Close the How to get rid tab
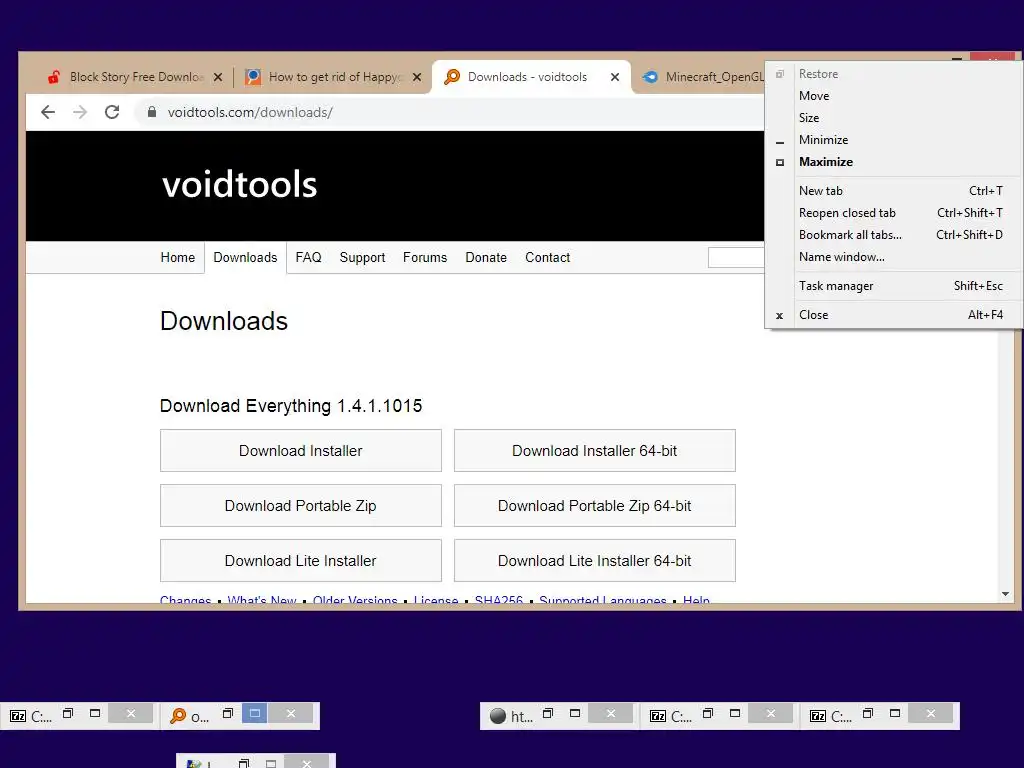 (417, 77)
